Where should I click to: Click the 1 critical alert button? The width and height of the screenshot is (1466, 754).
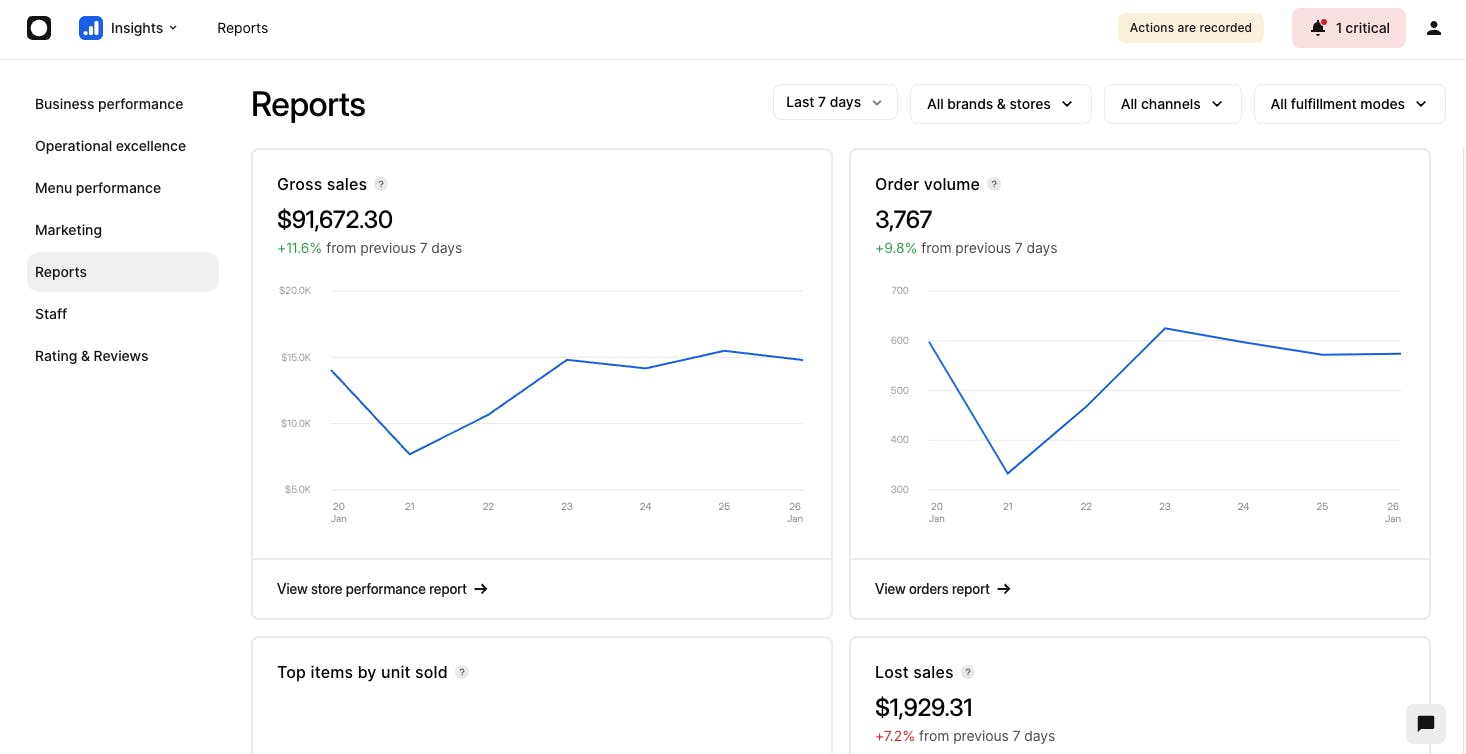pyautogui.click(x=1348, y=28)
